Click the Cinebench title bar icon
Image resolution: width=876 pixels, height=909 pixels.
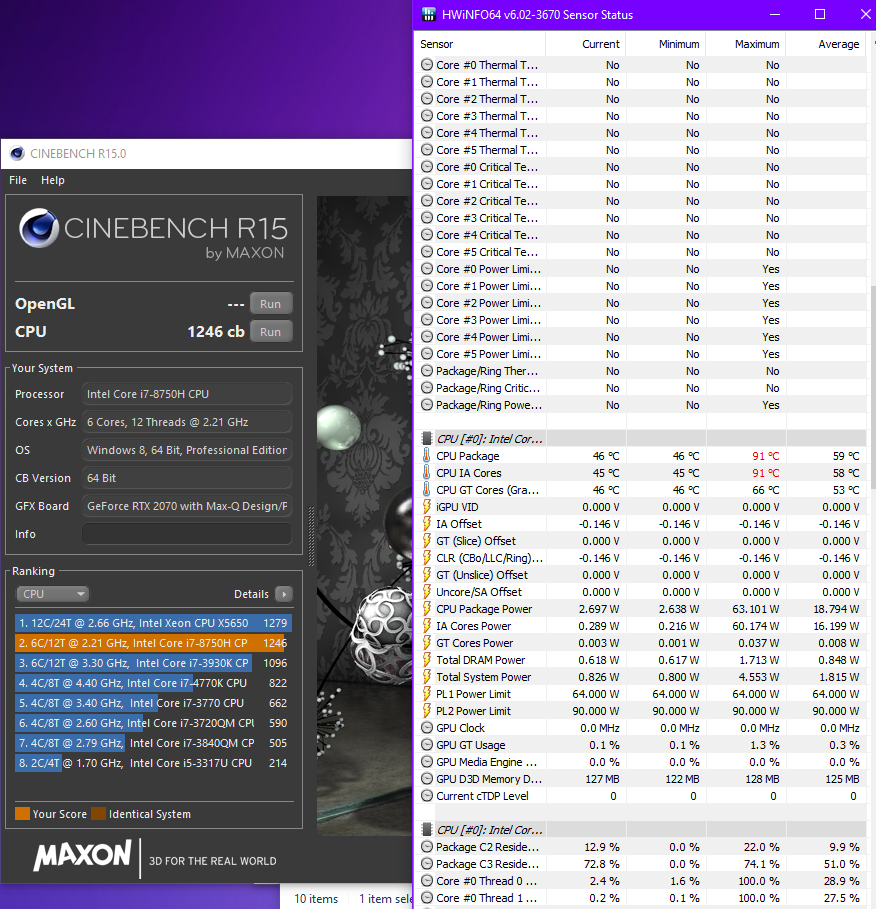[17, 154]
